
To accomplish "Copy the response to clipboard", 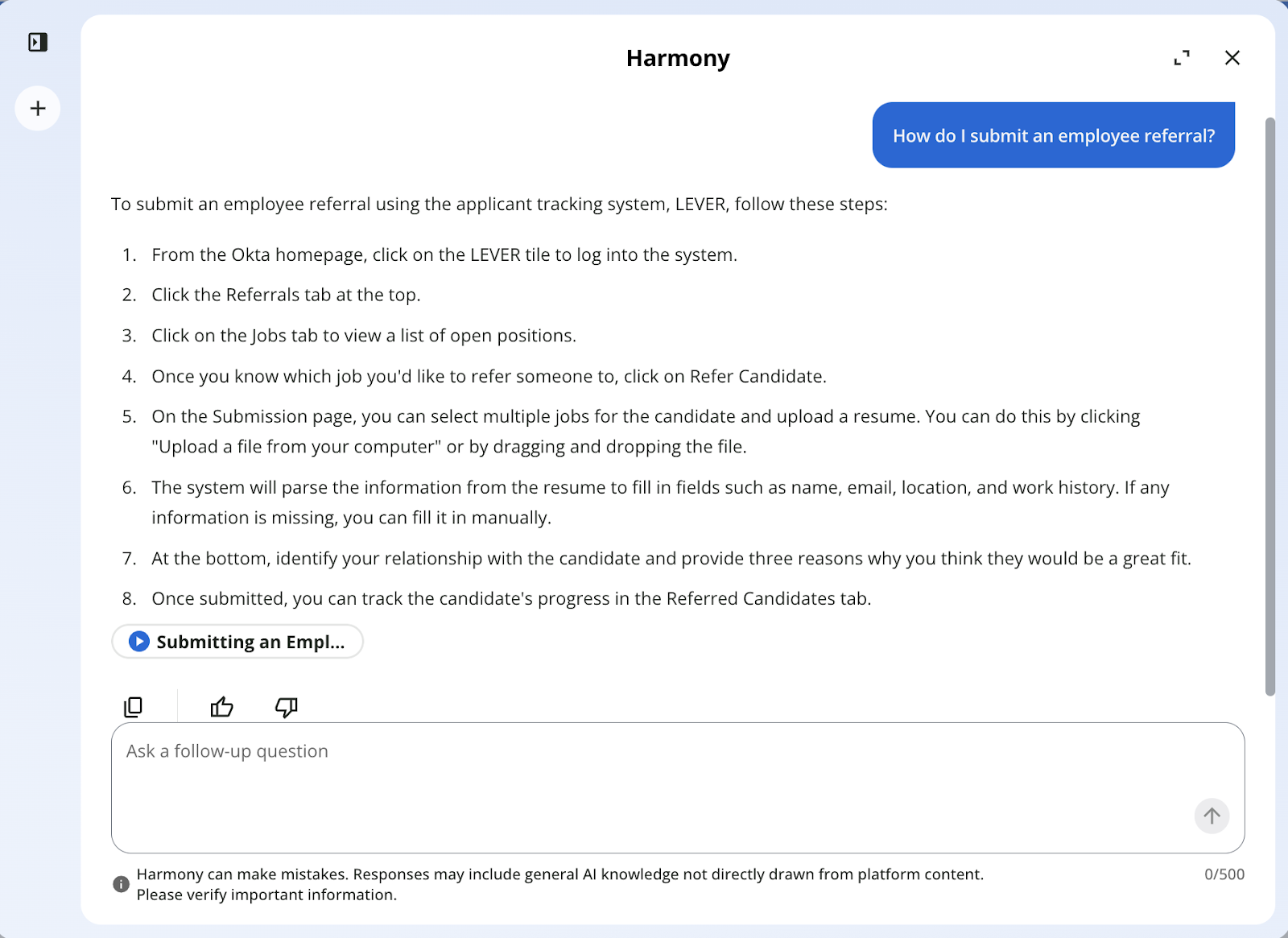I will click(133, 707).
